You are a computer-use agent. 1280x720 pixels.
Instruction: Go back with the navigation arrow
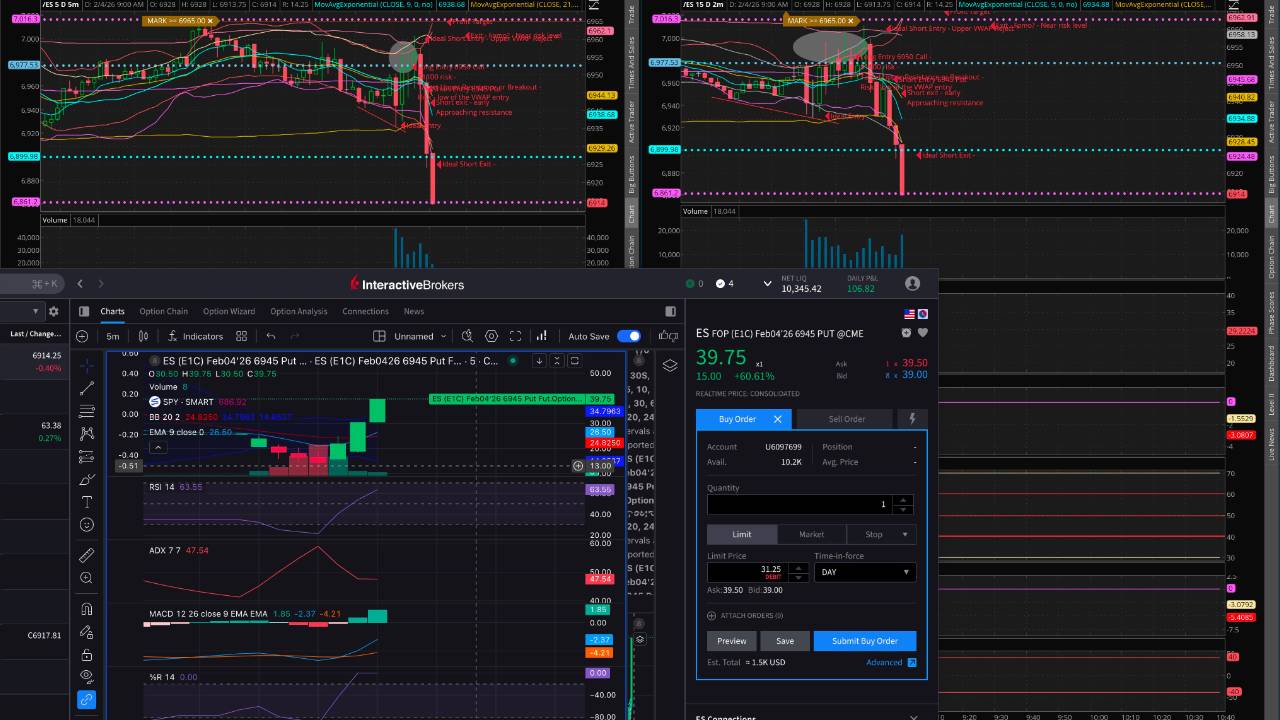[80, 284]
